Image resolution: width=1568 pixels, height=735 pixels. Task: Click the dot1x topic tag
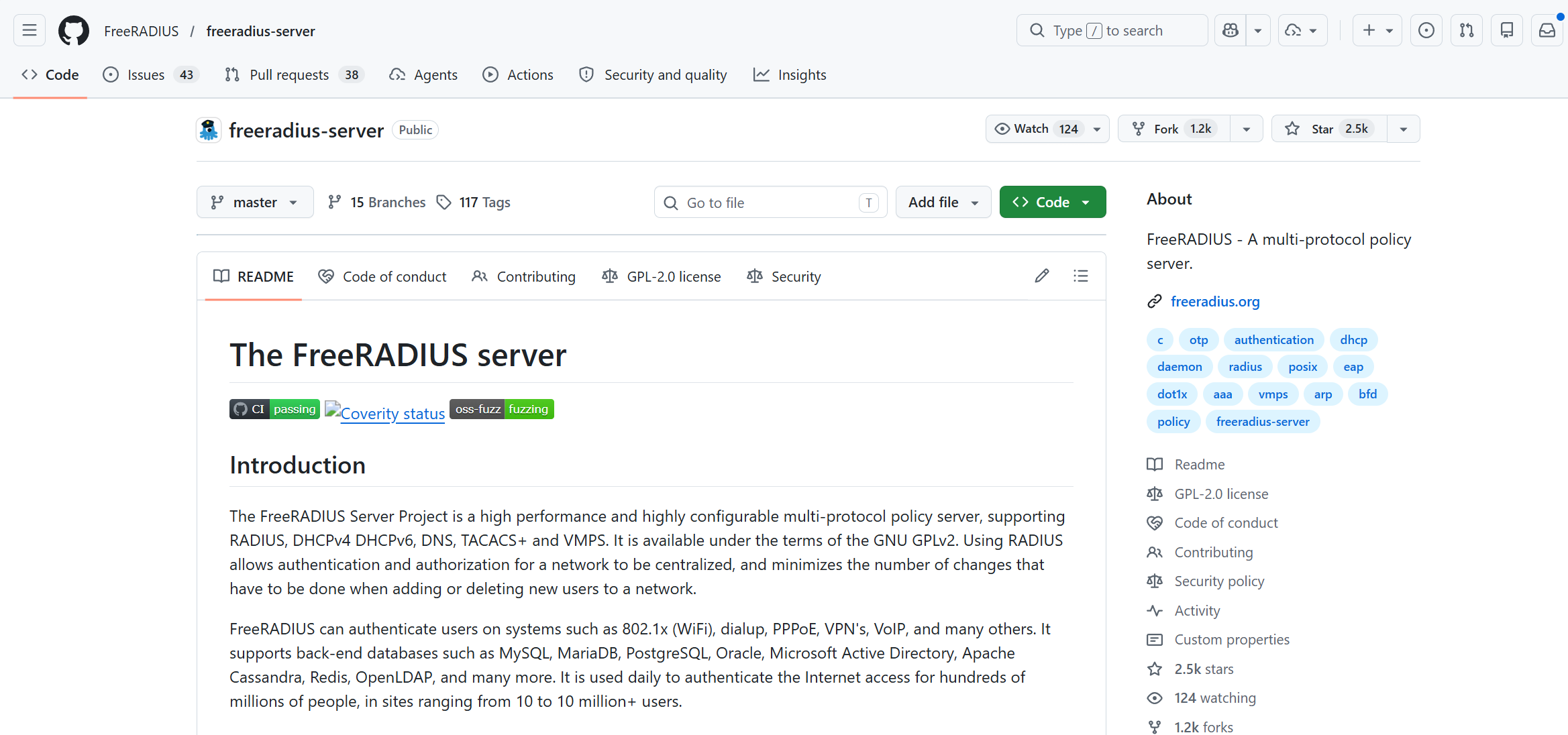1172,394
